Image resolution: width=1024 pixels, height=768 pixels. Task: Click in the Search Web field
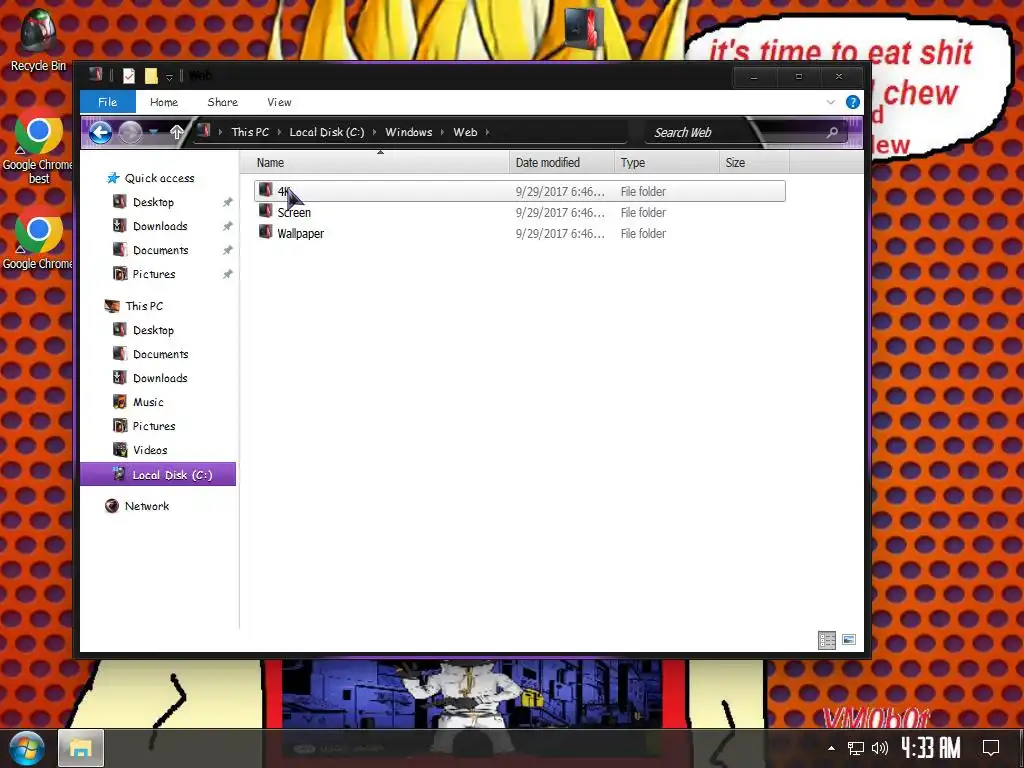(735, 133)
